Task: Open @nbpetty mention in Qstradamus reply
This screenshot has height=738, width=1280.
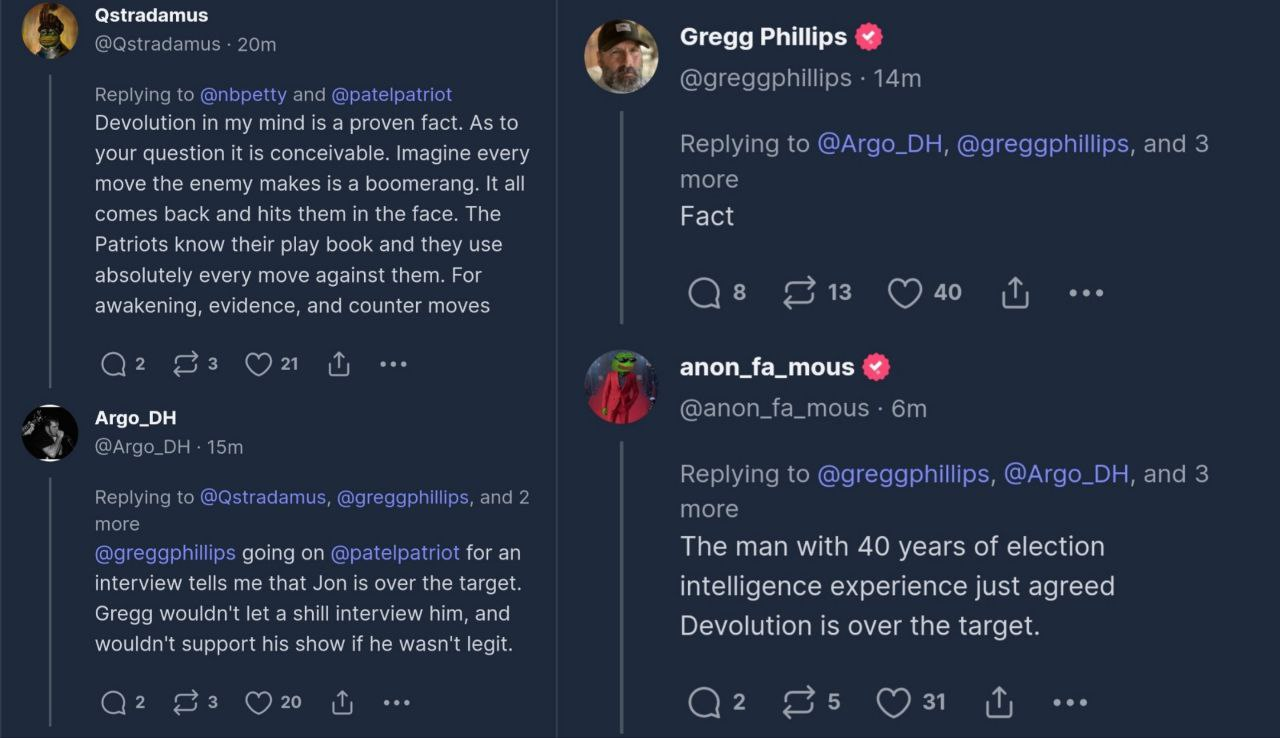Action: [243, 94]
